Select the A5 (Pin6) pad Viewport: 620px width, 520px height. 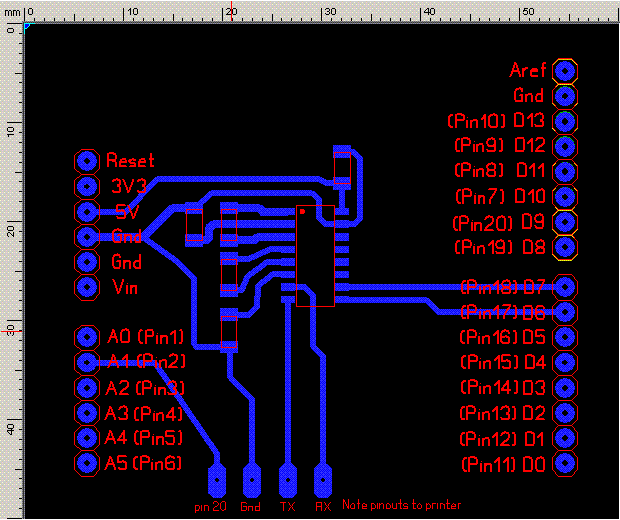87,463
